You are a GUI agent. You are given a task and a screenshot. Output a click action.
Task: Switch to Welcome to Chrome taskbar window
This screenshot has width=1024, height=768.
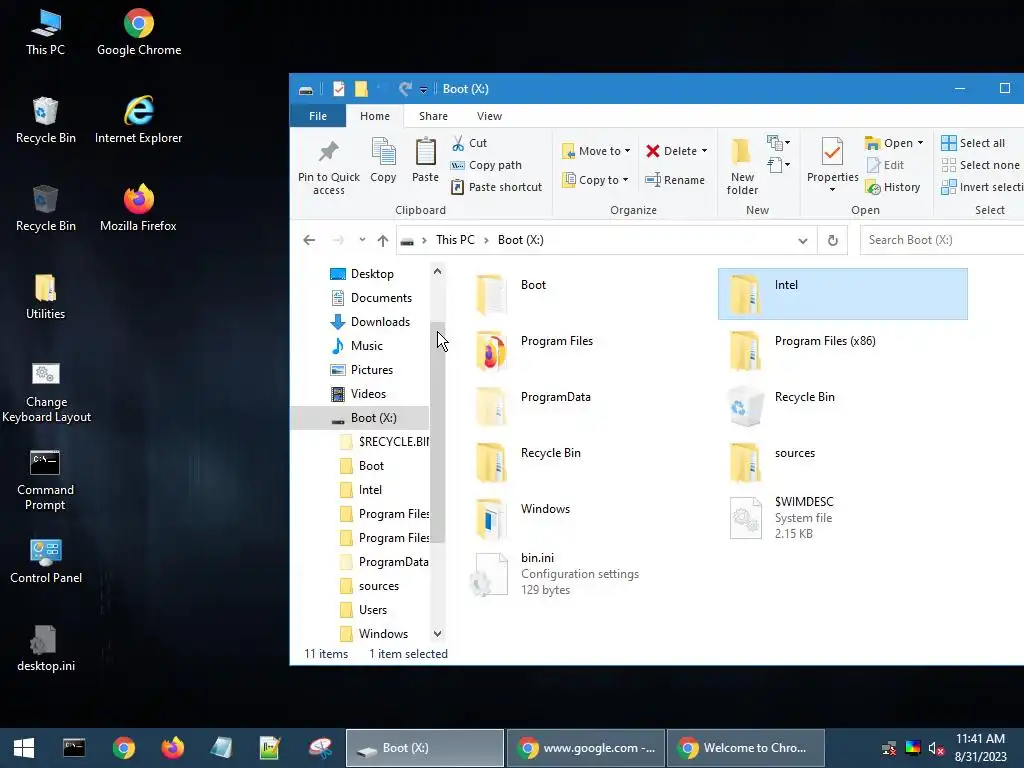tap(746, 748)
